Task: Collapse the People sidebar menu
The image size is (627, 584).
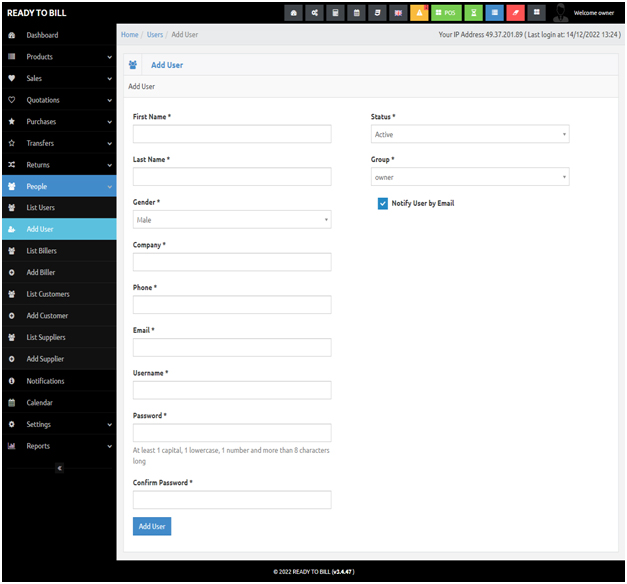Action: 59,186
